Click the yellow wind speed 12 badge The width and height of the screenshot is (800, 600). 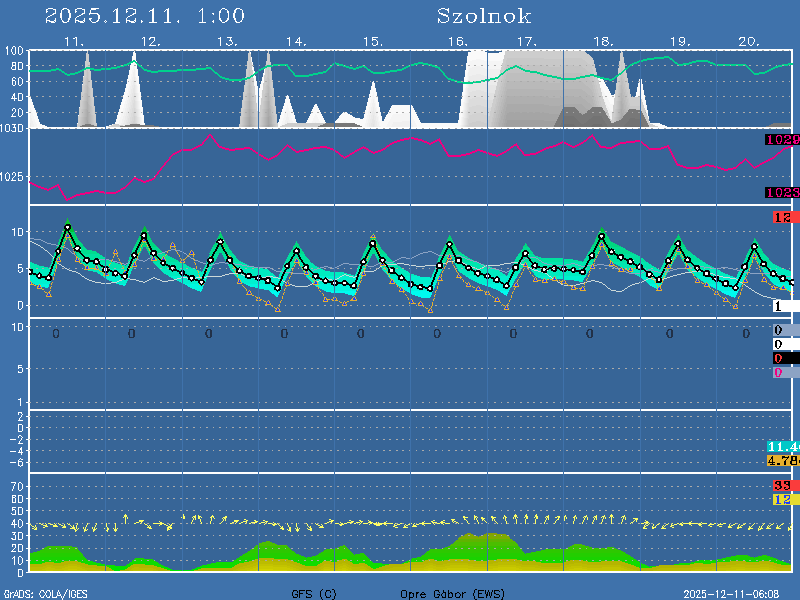tap(782, 499)
